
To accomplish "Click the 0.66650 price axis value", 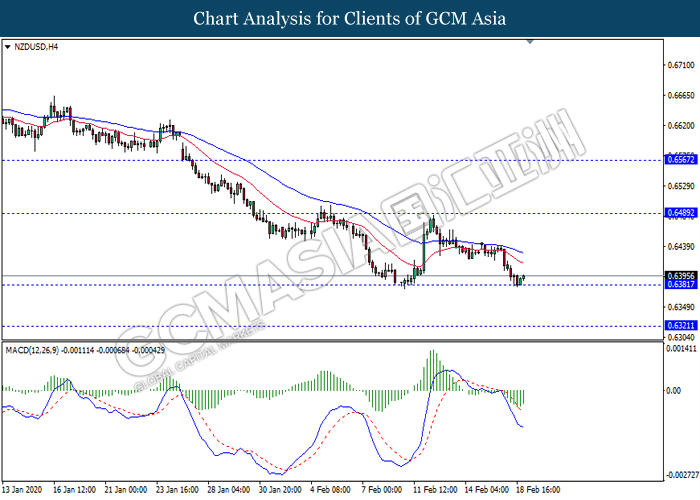I will tap(681, 96).
